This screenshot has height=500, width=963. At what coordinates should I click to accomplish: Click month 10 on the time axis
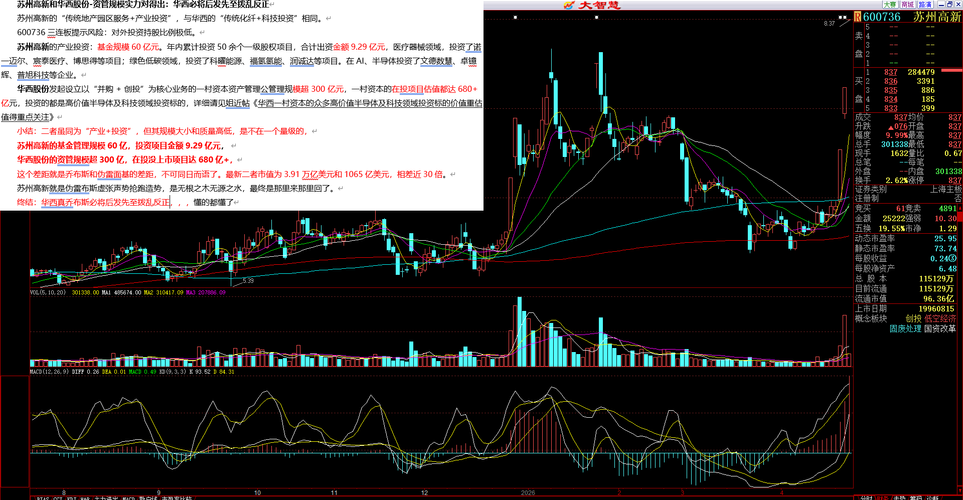[257, 493]
